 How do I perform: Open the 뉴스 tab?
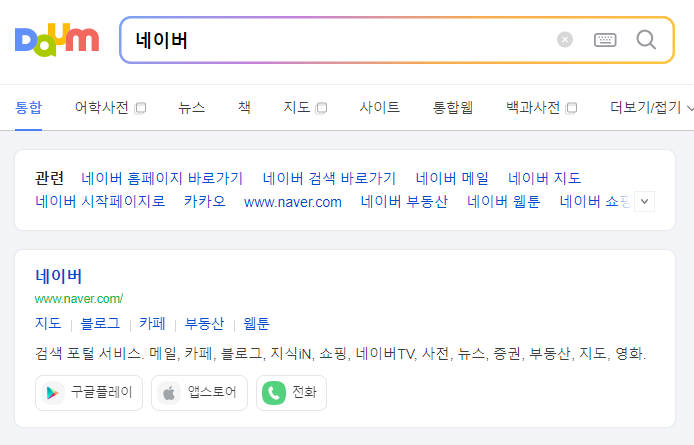192,108
